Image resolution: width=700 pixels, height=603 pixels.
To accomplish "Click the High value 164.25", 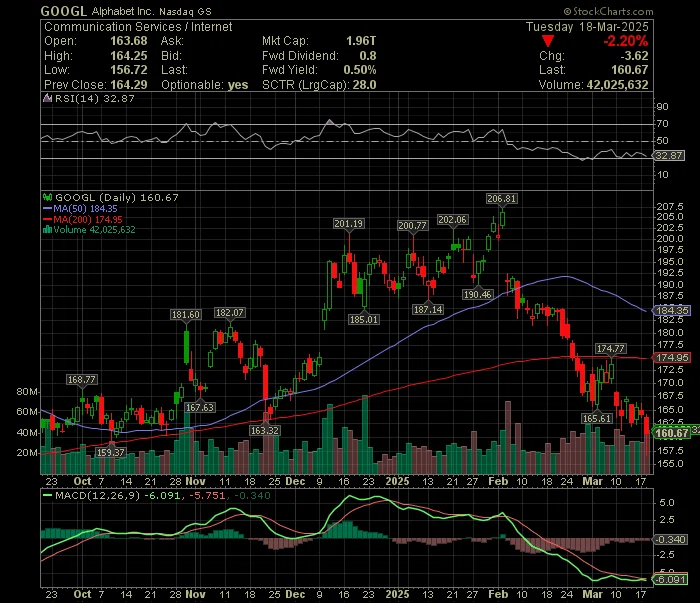I will (129, 55).
